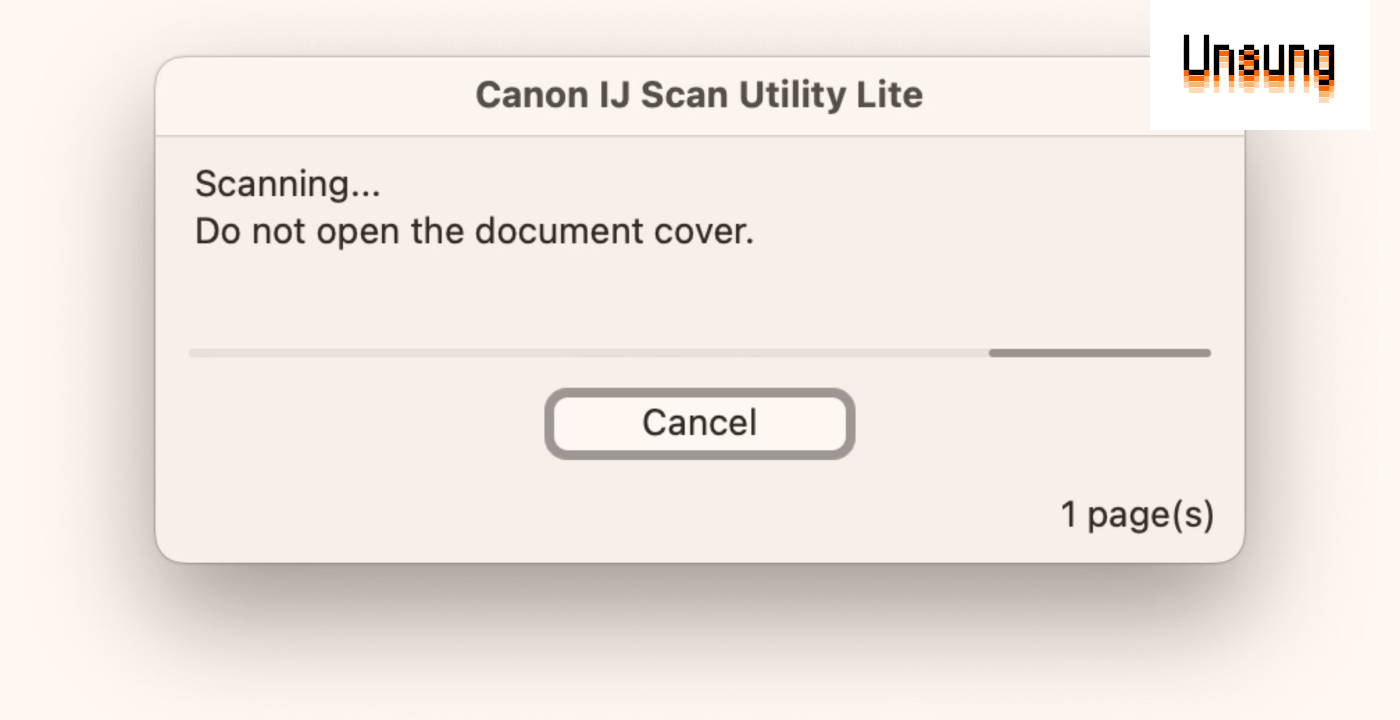Click the number 1 in the page counter
The width and height of the screenshot is (1400, 720).
(1069, 515)
